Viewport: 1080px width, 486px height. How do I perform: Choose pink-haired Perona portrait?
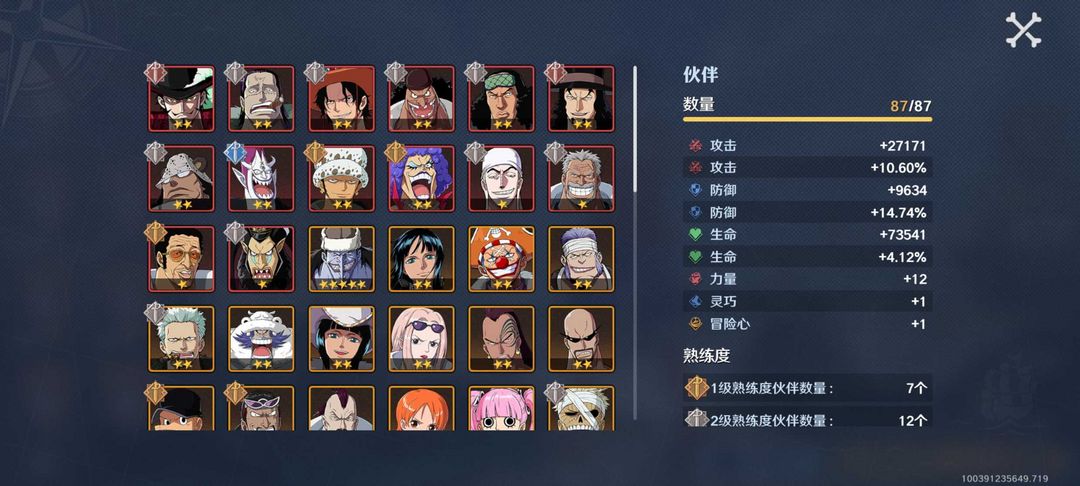tap(501, 408)
